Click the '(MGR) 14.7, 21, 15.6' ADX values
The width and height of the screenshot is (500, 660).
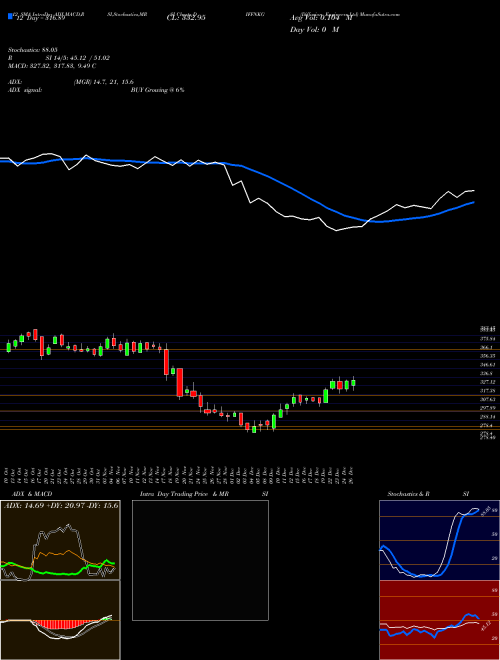tap(104, 82)
